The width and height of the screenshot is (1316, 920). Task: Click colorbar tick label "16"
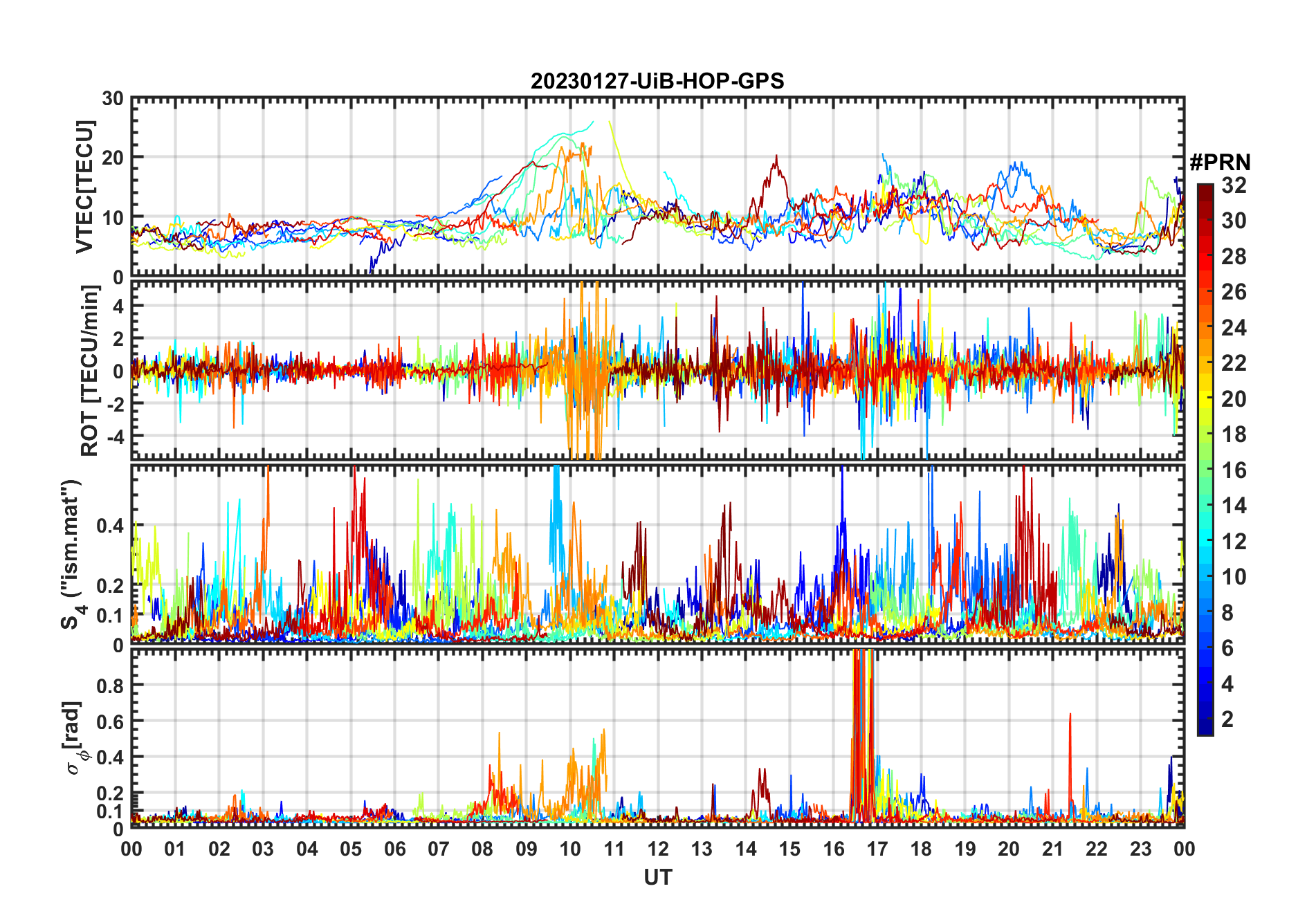click(x=1234, y=470)
